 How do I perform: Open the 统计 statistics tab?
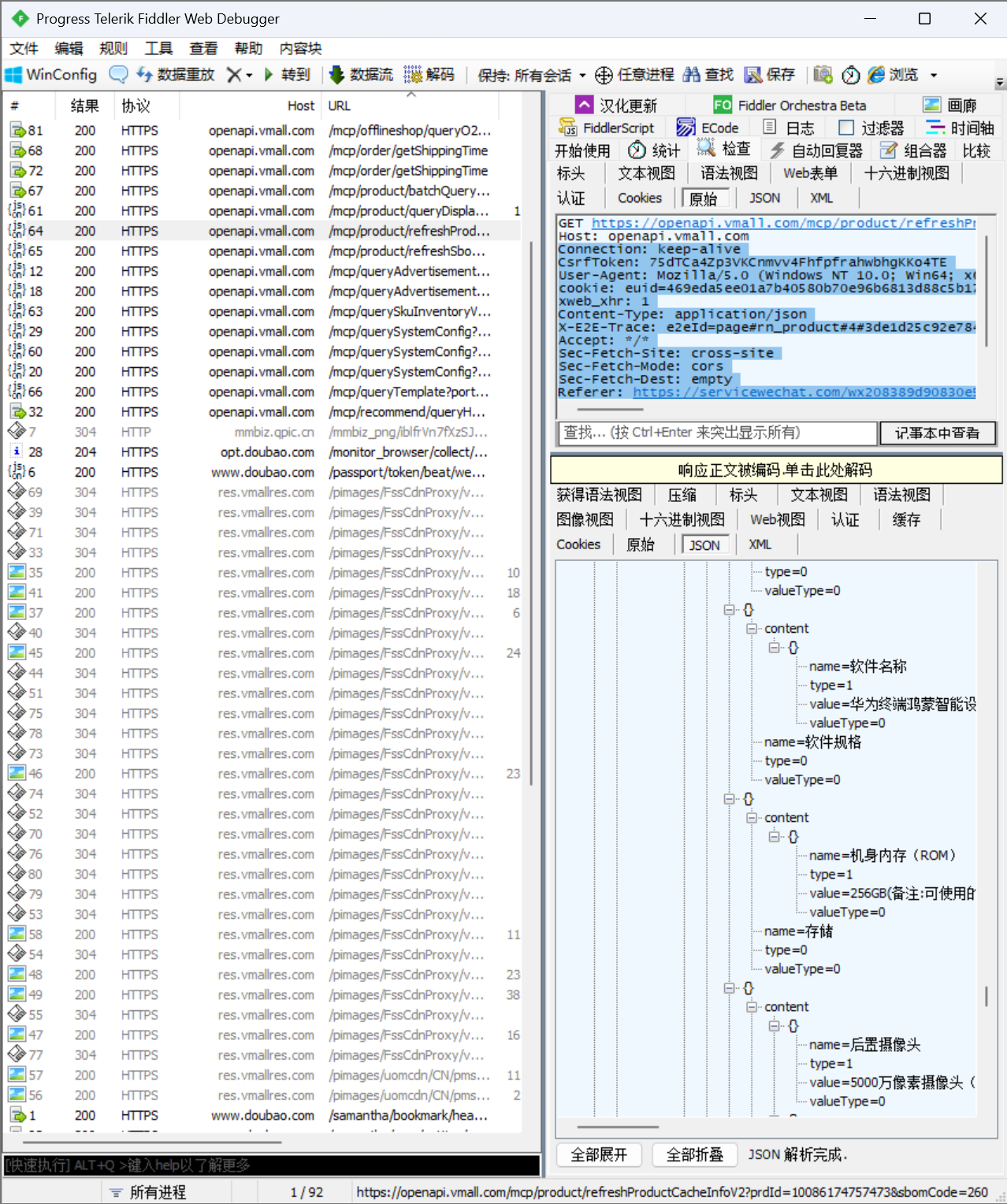654,150
